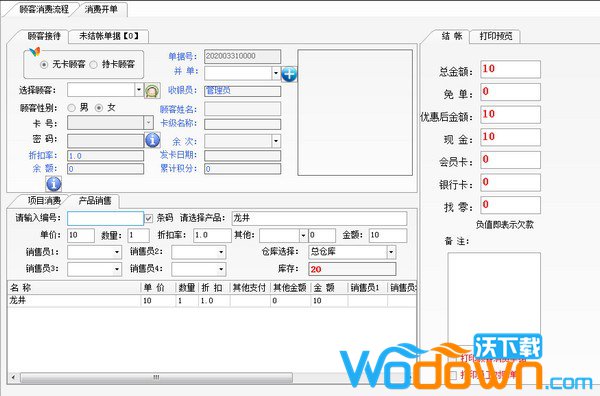The height and width of the screenshot is (396, 600).
Task: Click the 请选择产品 field showing 龙井
Action: pos(319,218)
